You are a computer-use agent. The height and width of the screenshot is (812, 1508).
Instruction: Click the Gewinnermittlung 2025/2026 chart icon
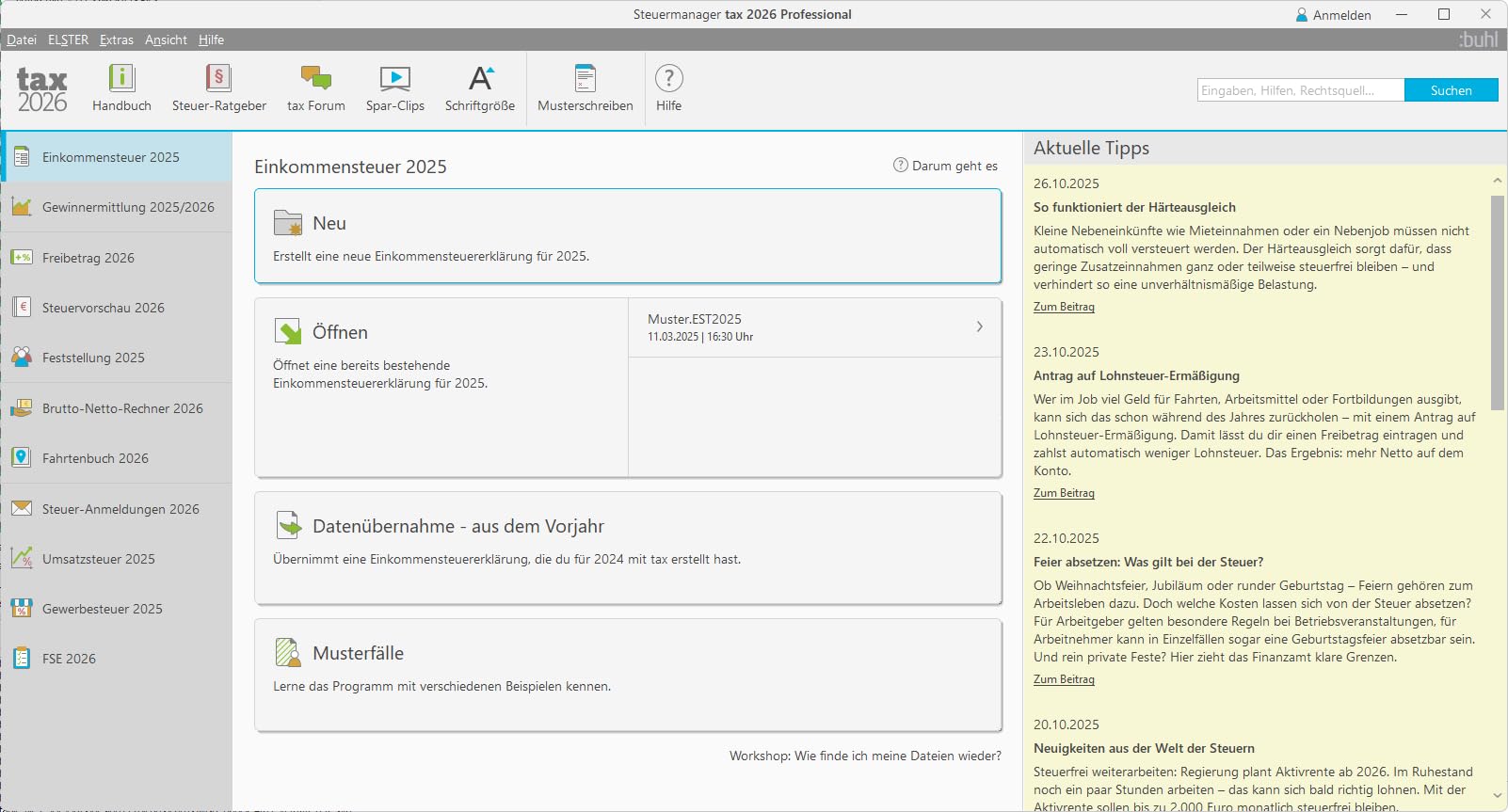point(22,207)
